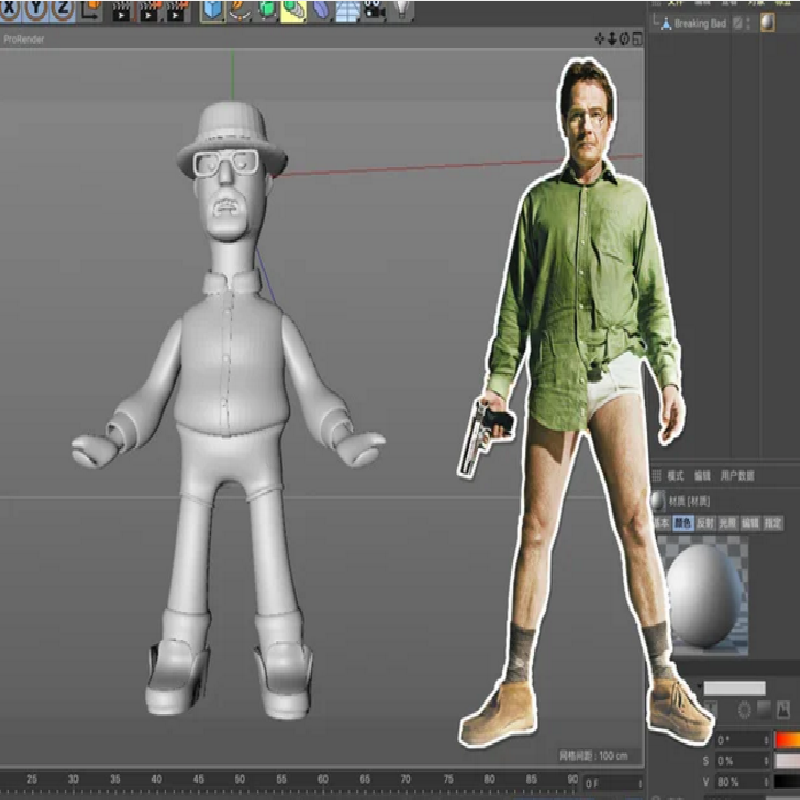The height and width of the screenshot is (800, 800).
Task: Click the value field stepper arrows
Action: pyautogui.click(x=766, y=782)
